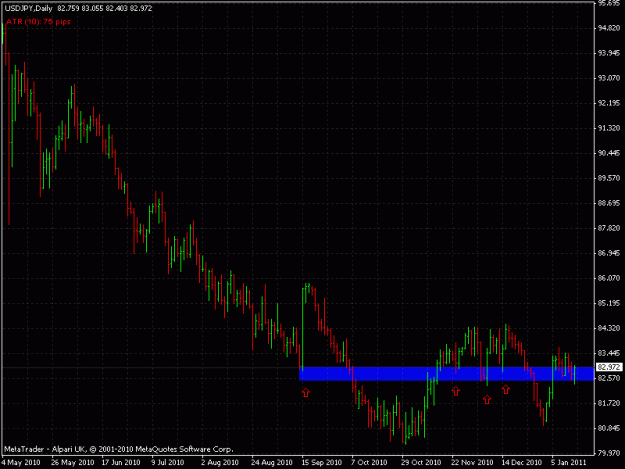The width and height of the screenshot is (625, 469).
Task: Click the 4 May 2010 date label
Action: [x=21, y=463]
